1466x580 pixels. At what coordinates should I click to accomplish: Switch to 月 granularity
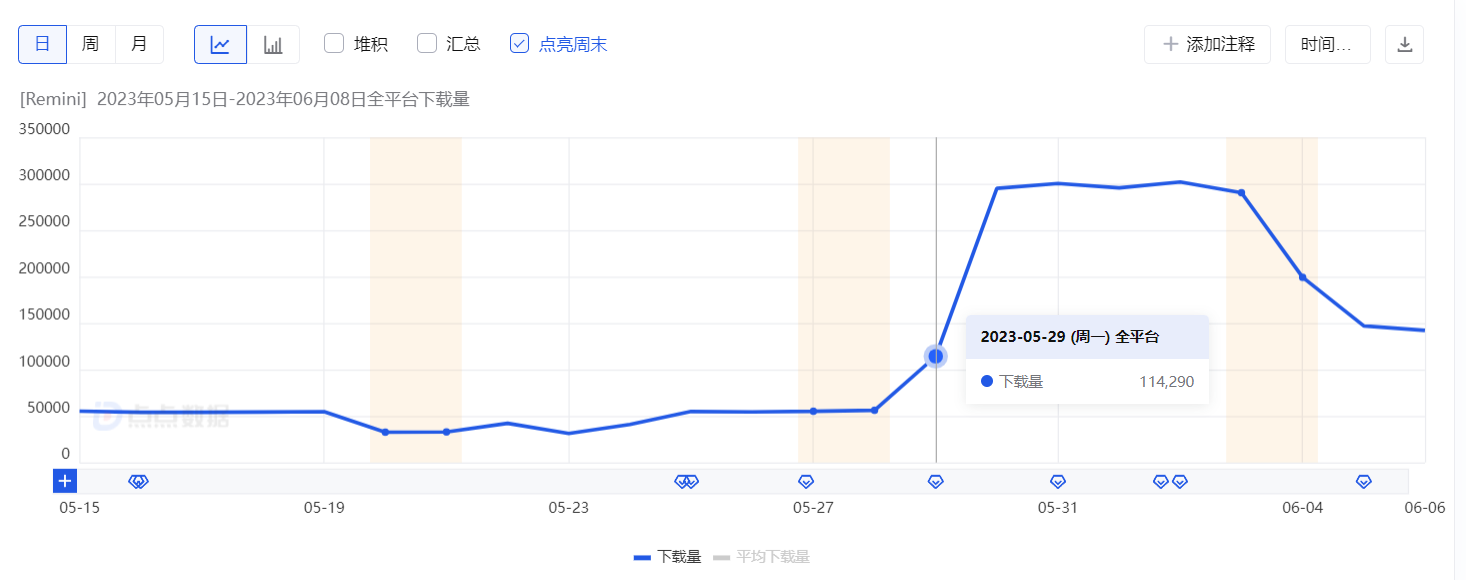tap(140, 44)
